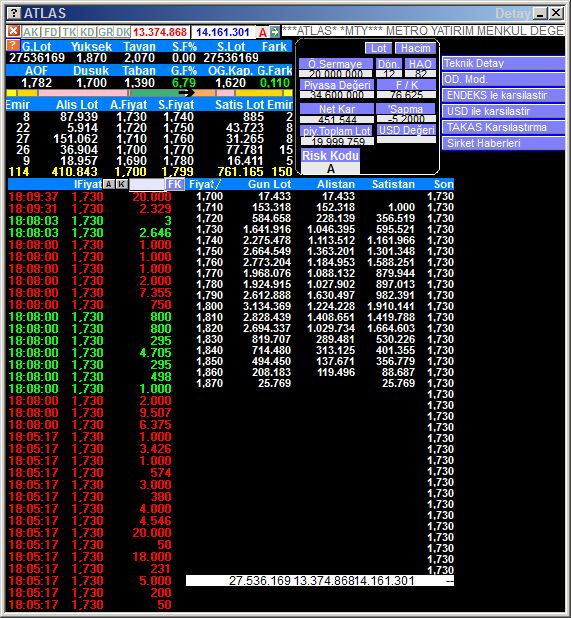Screen dimensions: 571x618
Task: Open Sirket Haberleri
Action: [x=503, y=143]
